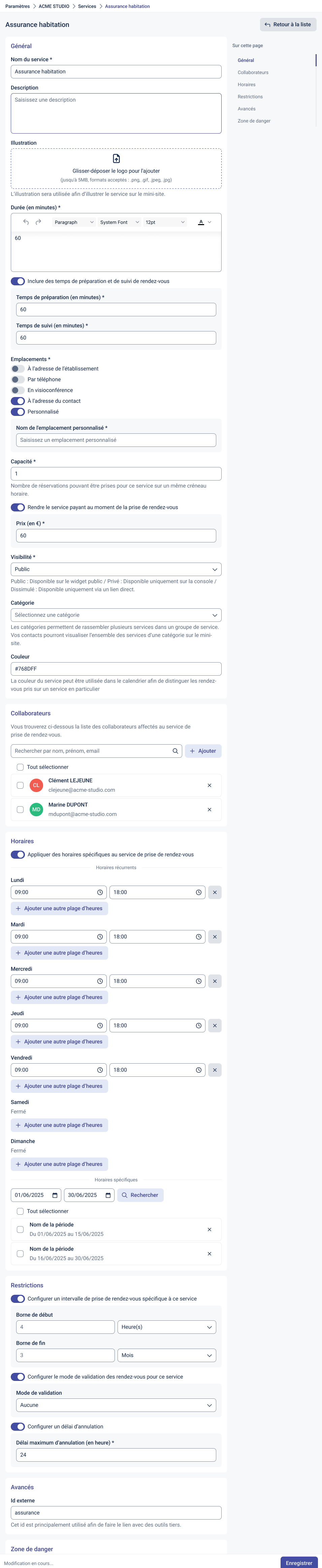Open the Visibilité dropdown showing Public
The image size is (322, 1568).
116,569
